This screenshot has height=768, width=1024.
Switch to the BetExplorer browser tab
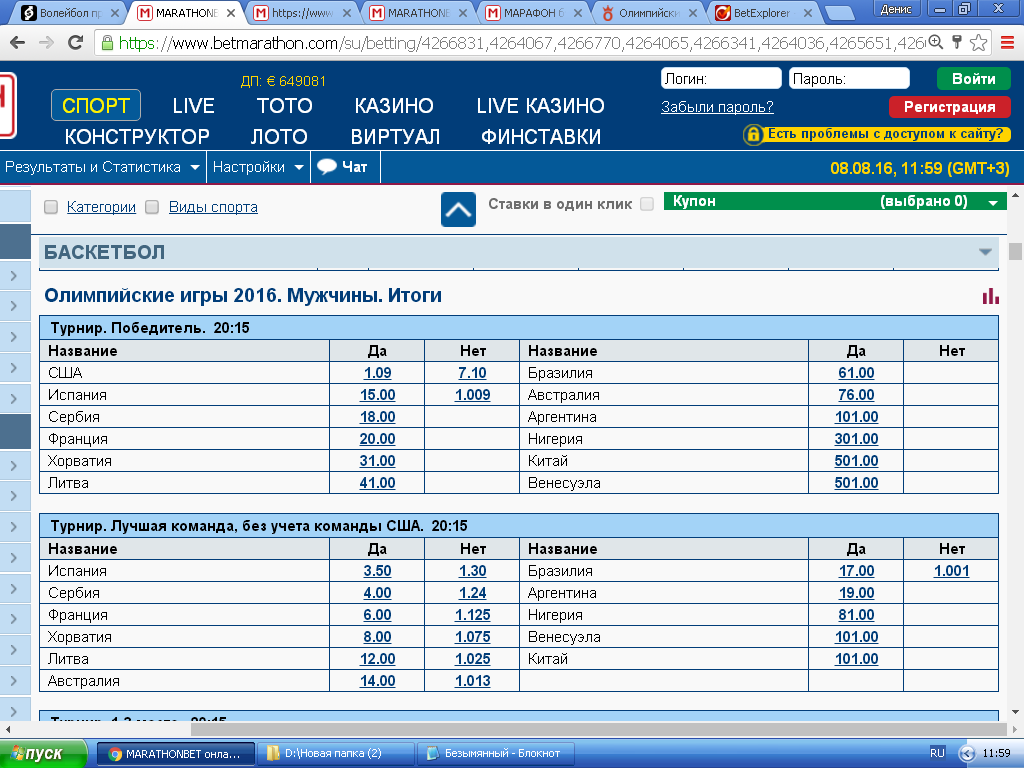click(x=763, y=12)
